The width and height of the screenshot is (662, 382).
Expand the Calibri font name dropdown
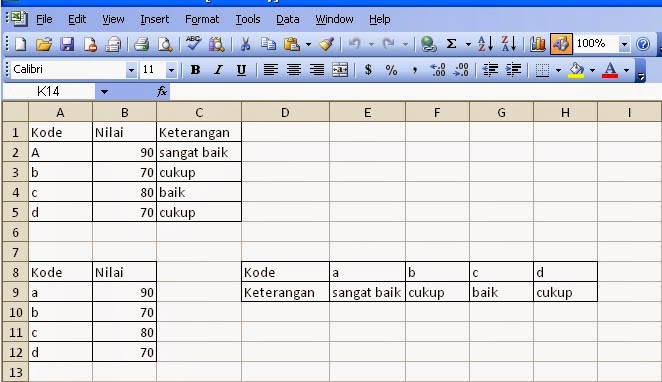(x=131, y=70)
